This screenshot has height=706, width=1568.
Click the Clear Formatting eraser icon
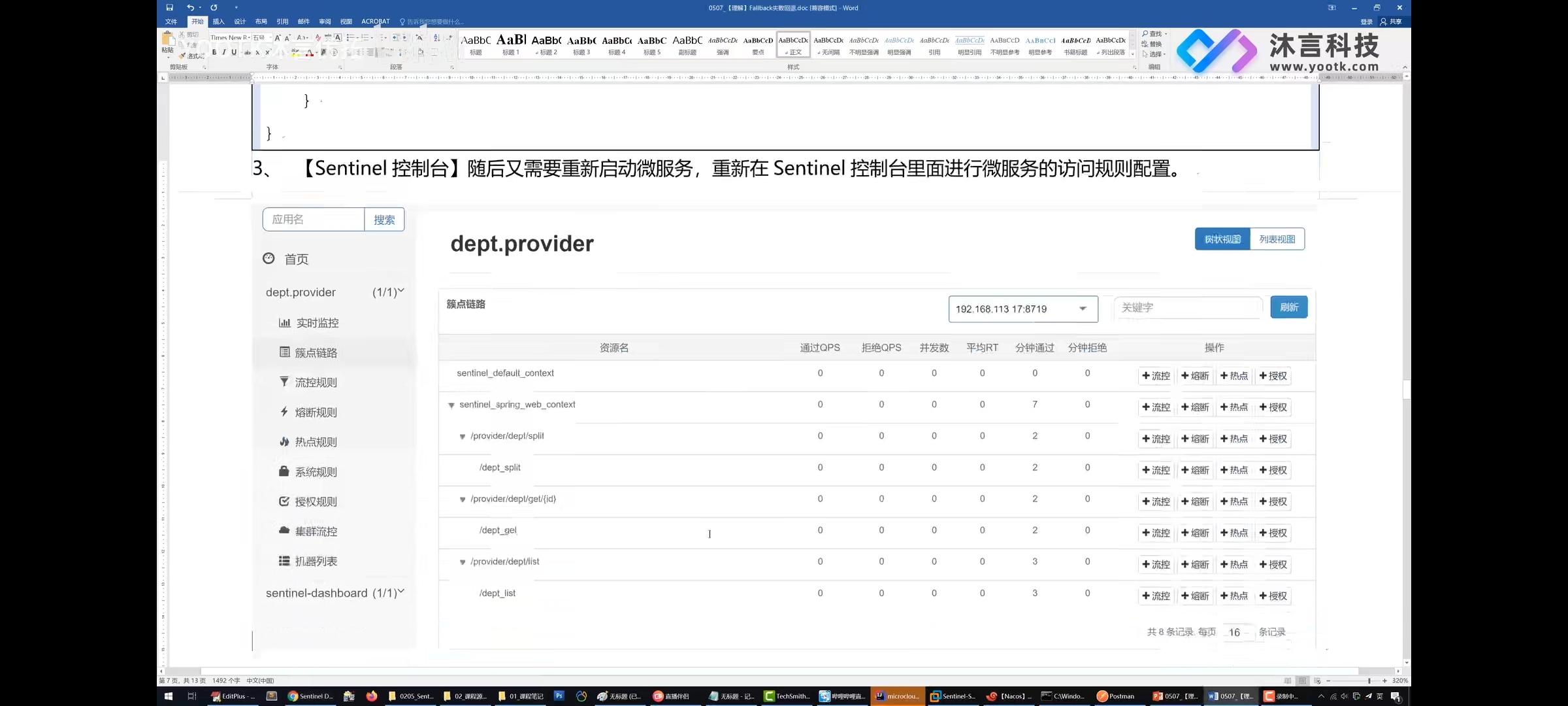point(318,38)
